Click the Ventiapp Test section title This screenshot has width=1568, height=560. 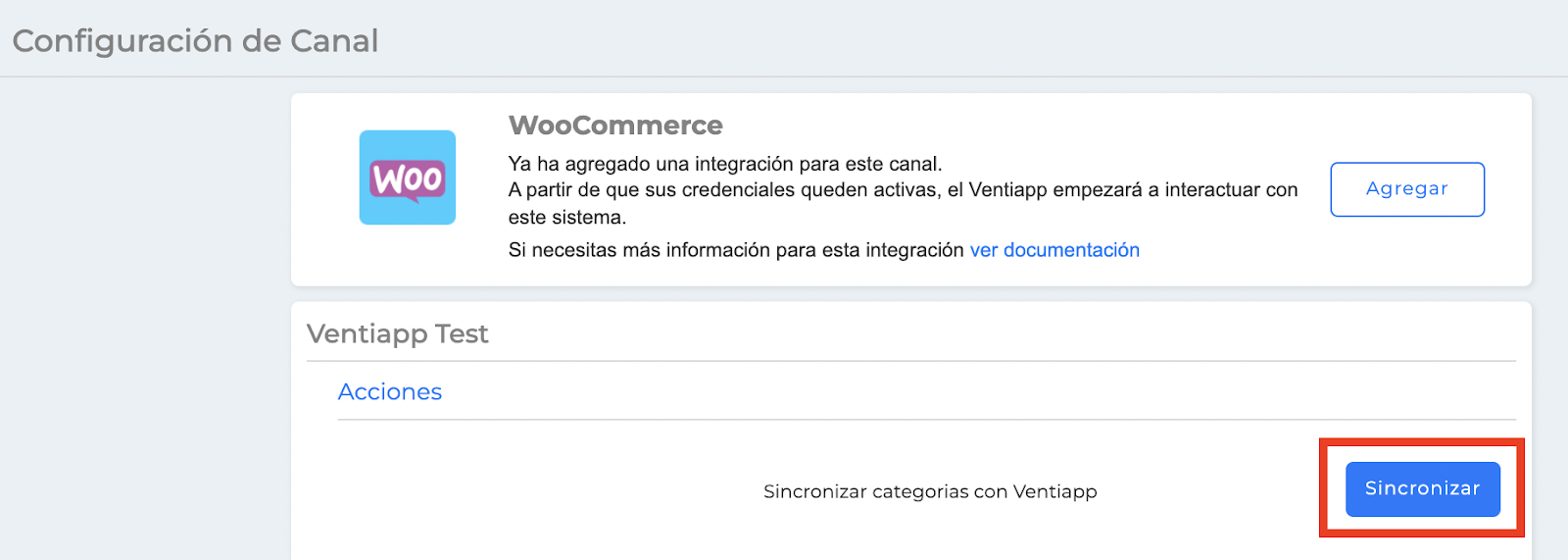coord(398,333)
